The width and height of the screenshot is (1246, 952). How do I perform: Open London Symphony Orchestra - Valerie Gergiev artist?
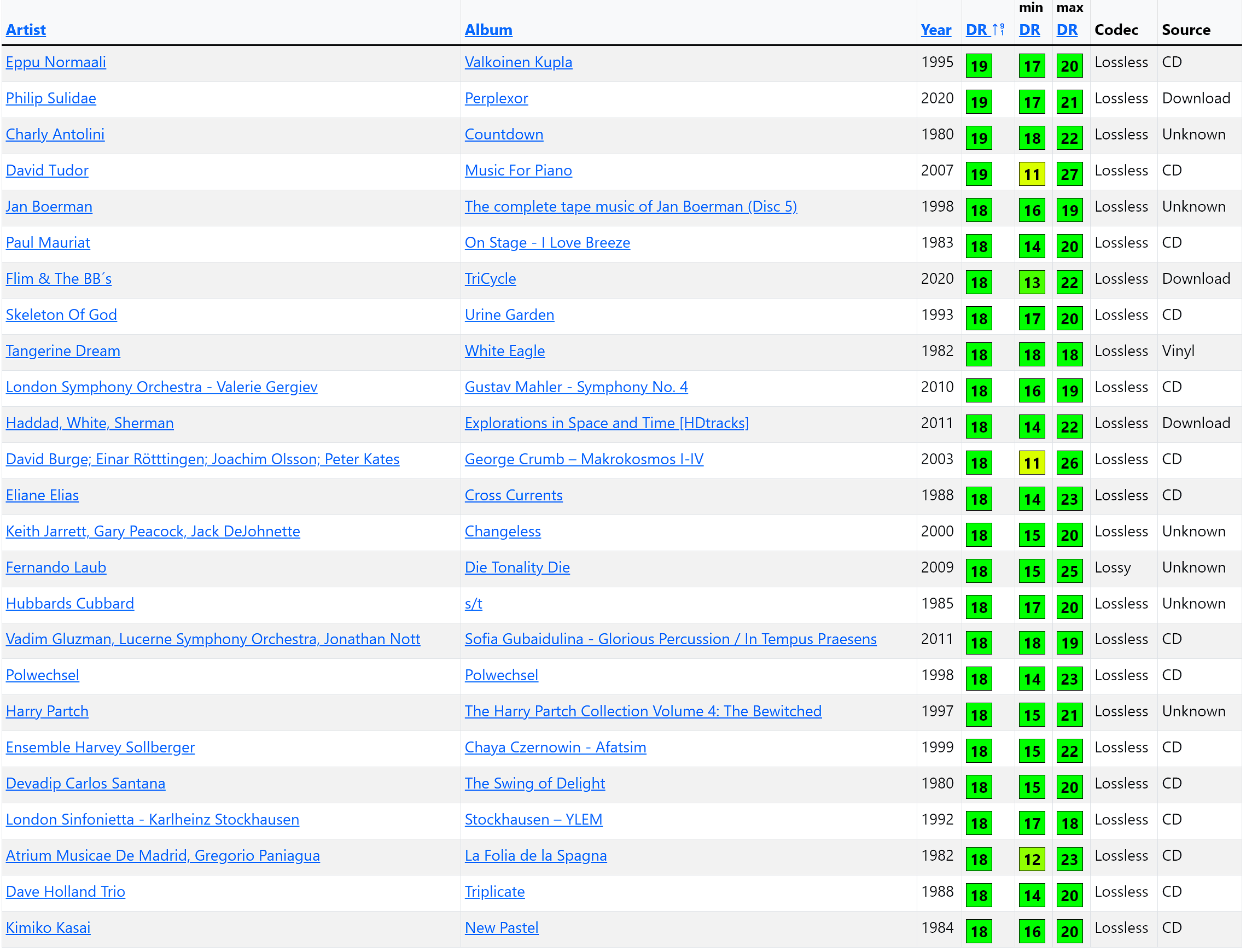(x=161, y=388)
